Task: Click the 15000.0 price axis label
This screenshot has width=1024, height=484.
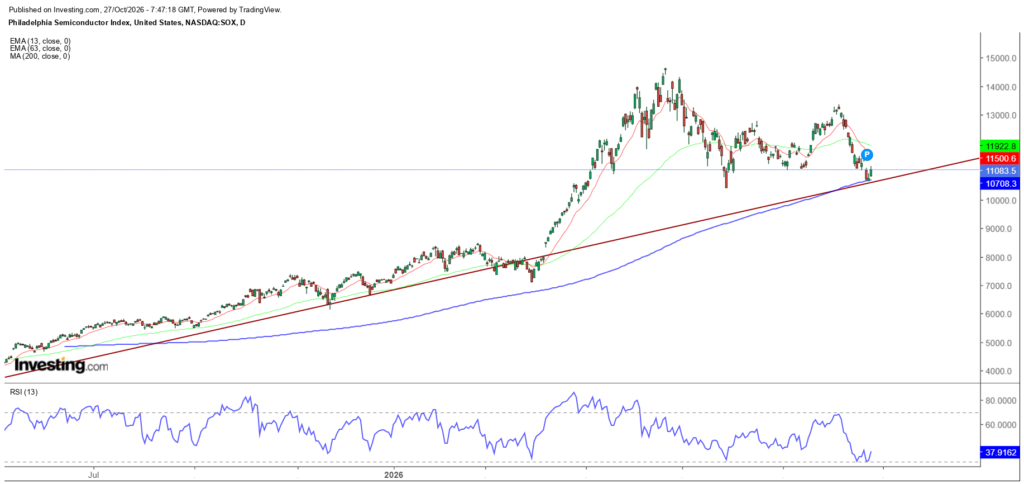Action: [999, 59]
